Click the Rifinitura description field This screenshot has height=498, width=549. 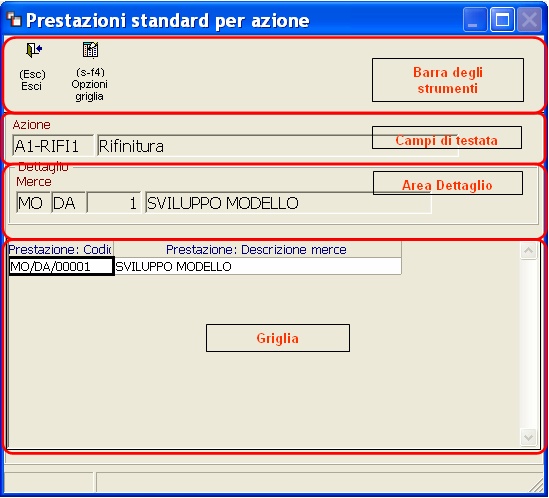(x=278, y=145)
